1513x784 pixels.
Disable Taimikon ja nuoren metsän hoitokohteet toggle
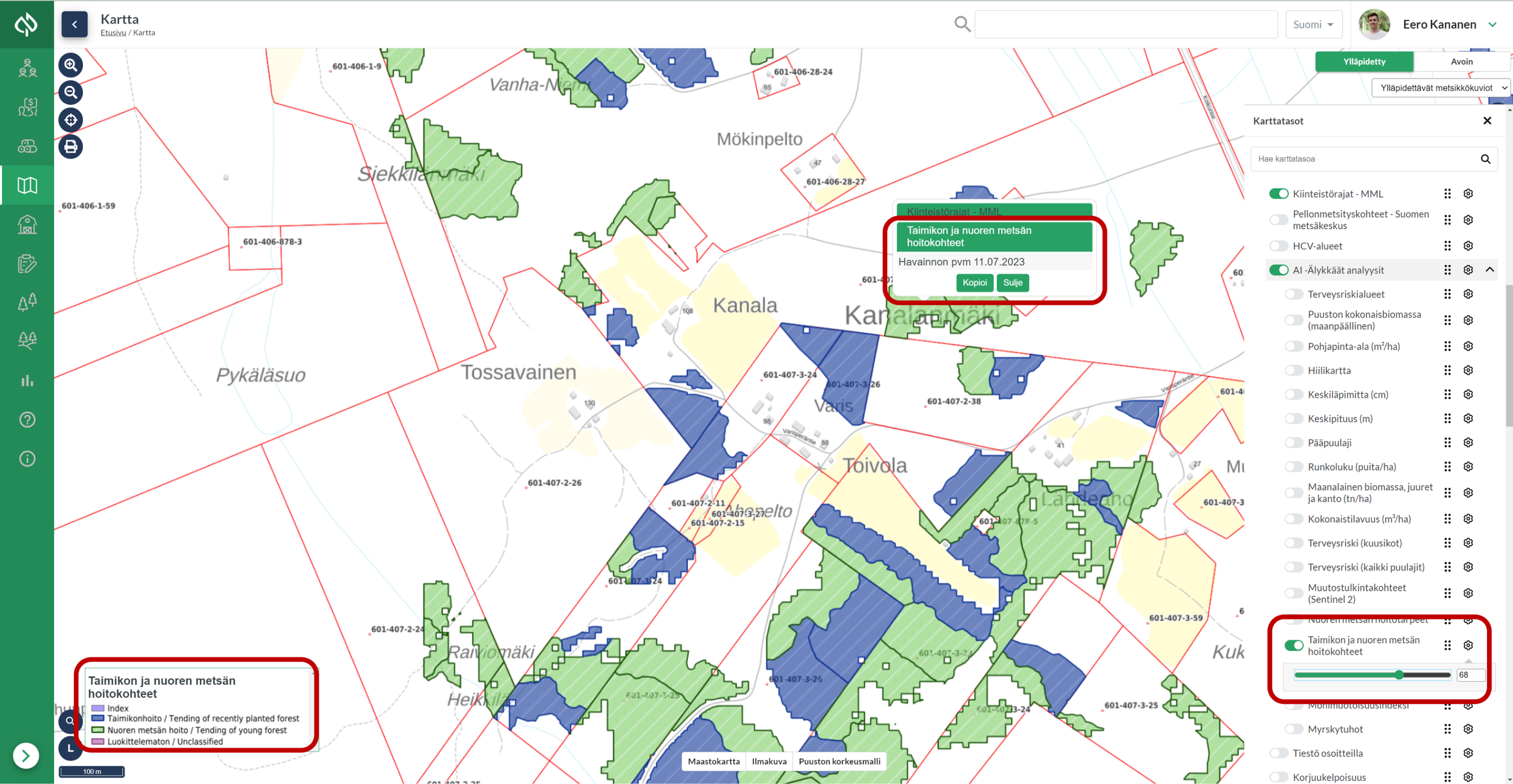1294,645
